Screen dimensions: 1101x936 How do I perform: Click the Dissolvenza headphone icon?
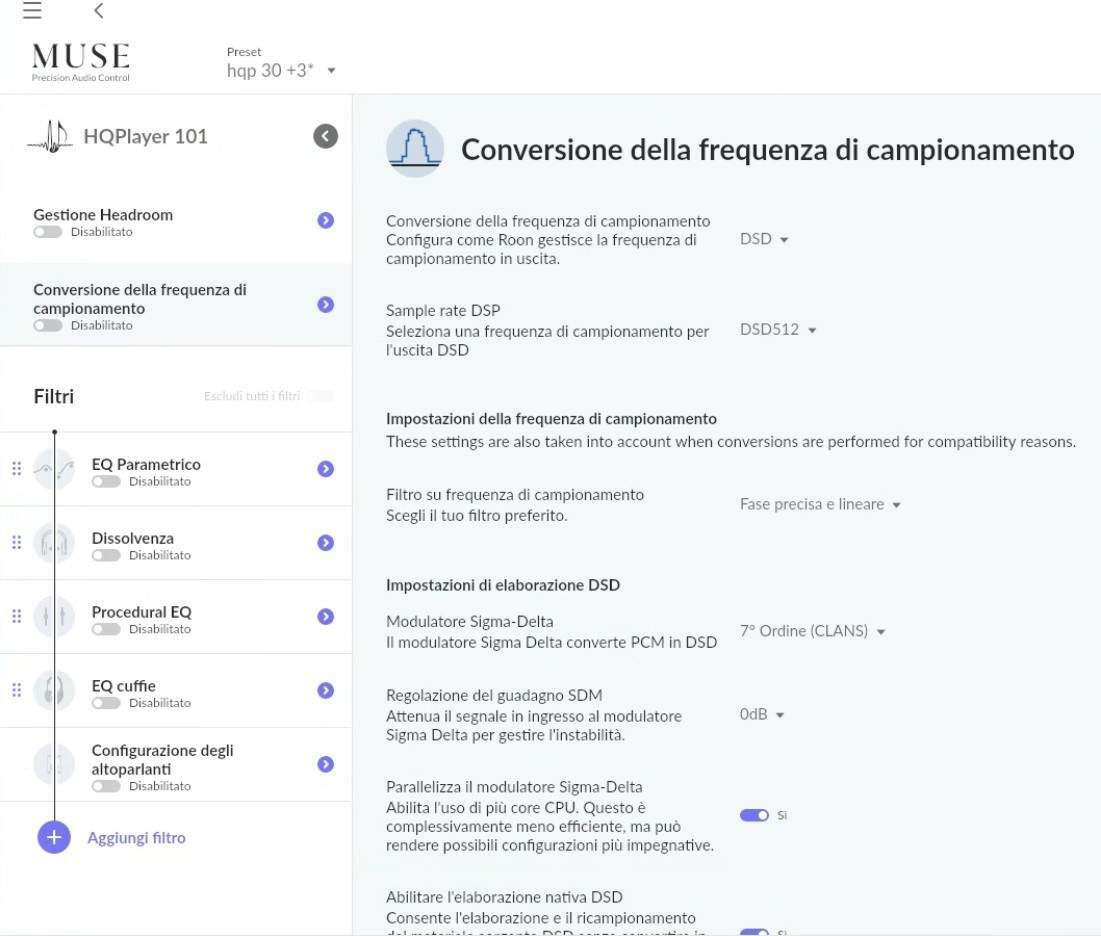[x=54, y=543]
